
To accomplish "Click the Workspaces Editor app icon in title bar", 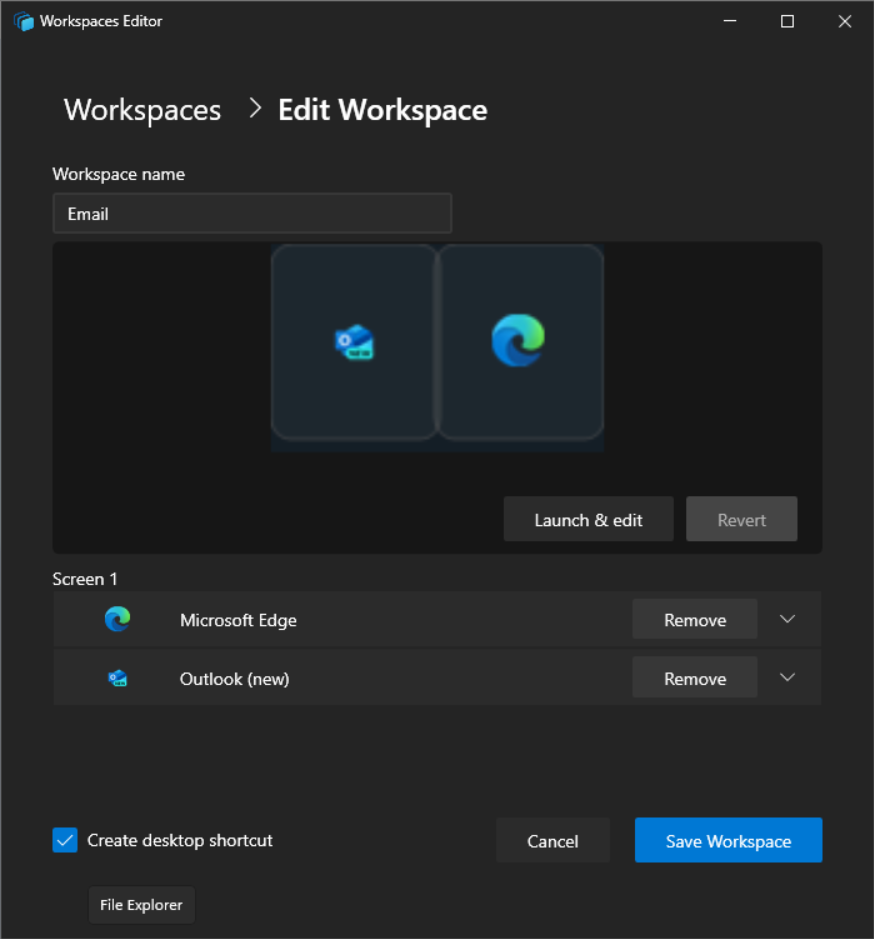I will pos(24,22).
